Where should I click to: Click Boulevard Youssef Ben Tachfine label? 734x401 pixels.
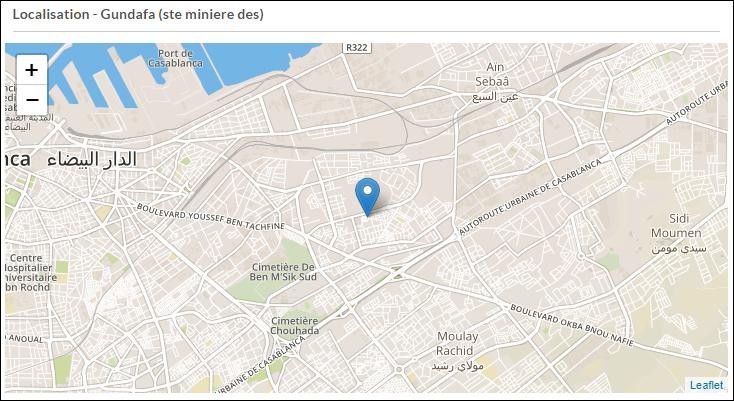(211, 217)
